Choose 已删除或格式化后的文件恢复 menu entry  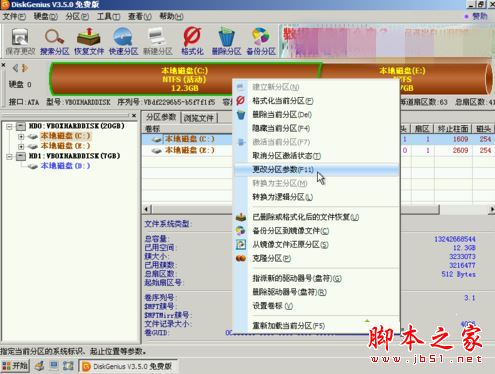305,217
